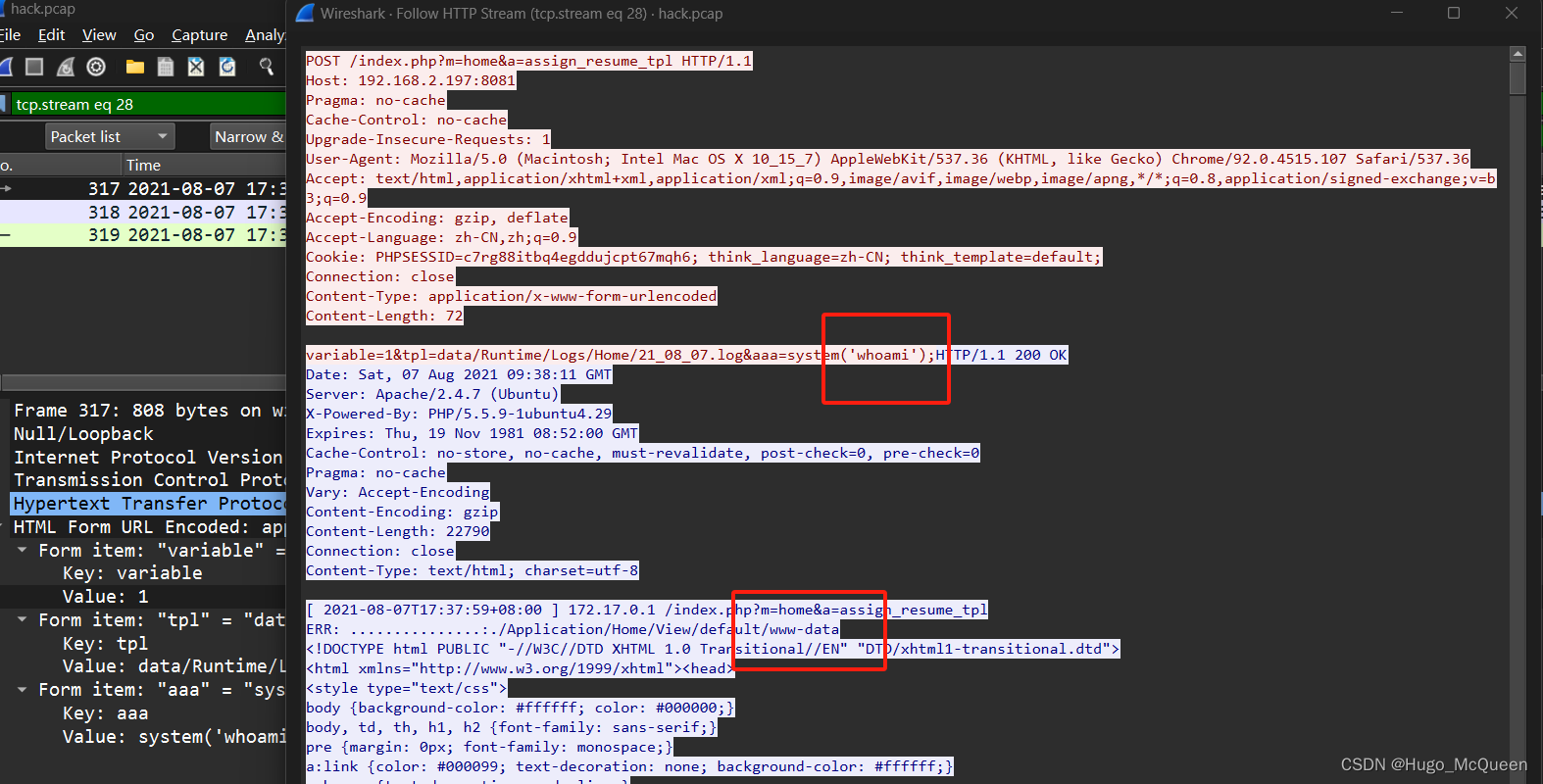Image resolution: width=1543 pixels, height=784 pixels.
Task: Select packet 317 in the packet list
Action: [143, 188]
